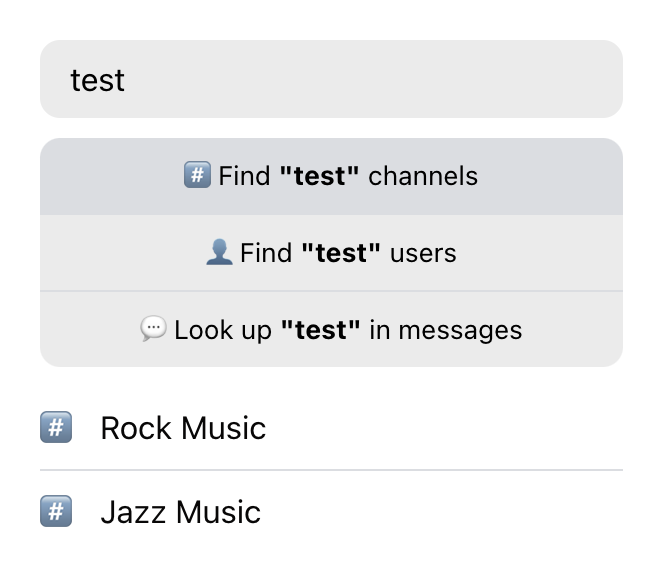Click the word "channels" in first suggestion
Viewport: 662px width, 572px height.
[x=423, y=177]
